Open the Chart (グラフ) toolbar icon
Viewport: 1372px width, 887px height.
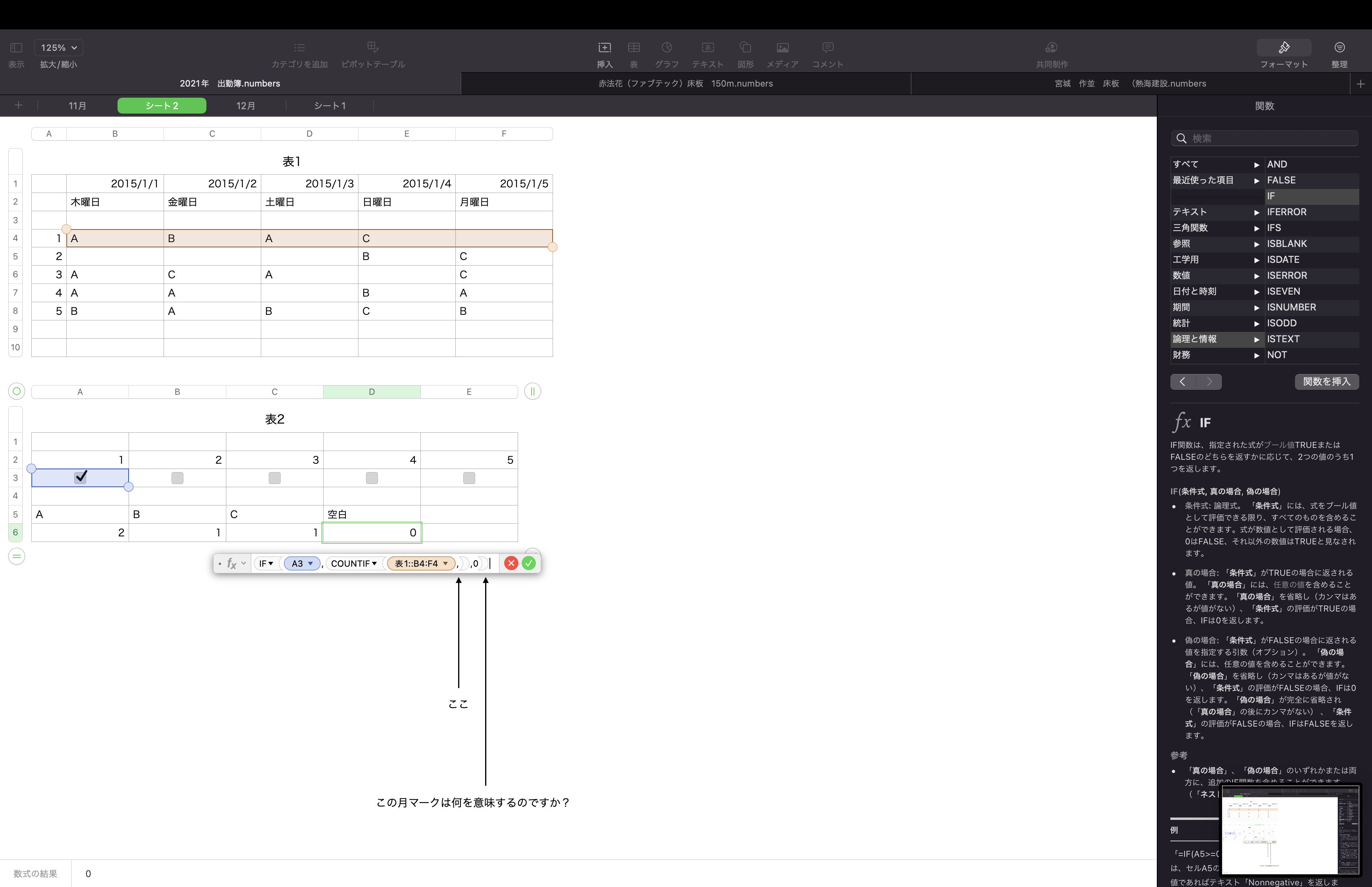pyautogui.click(x=666, y=48)
